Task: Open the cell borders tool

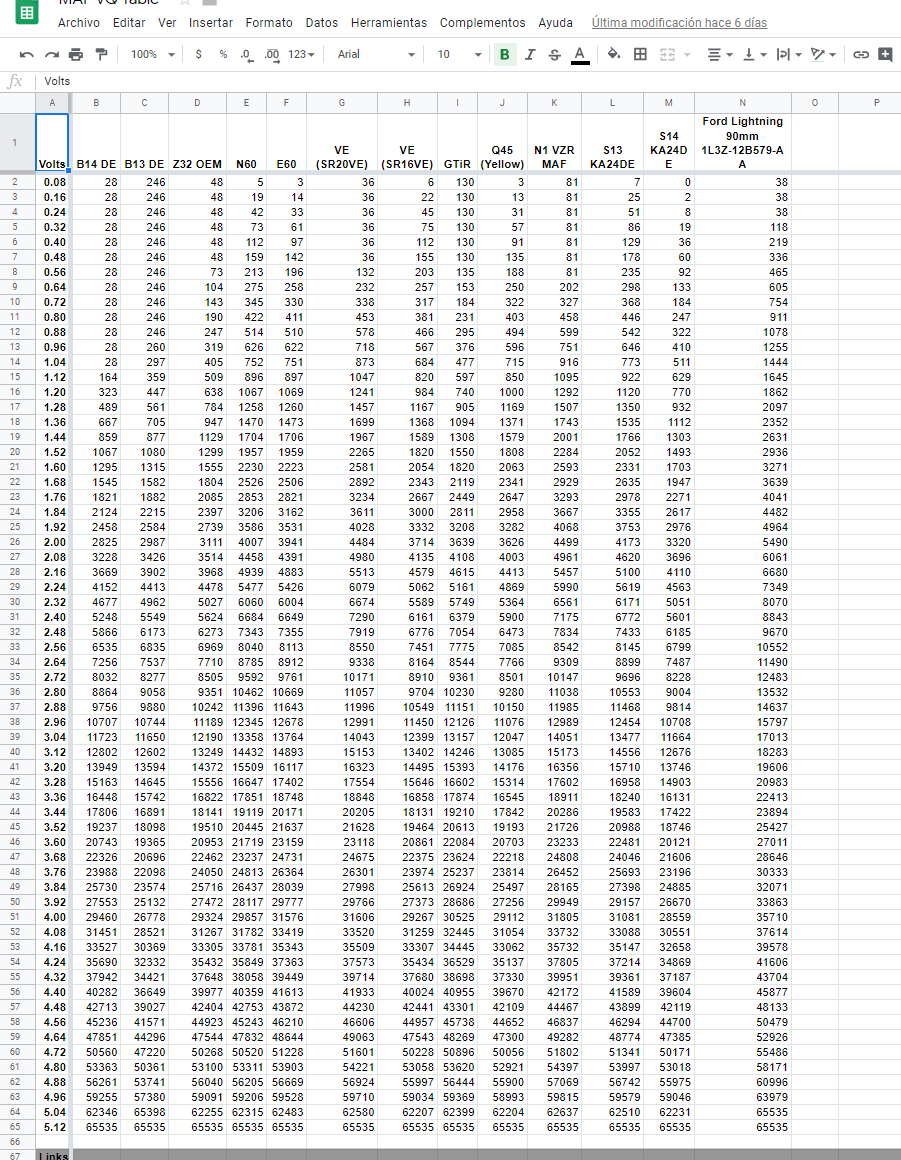Action: [641, 54]
